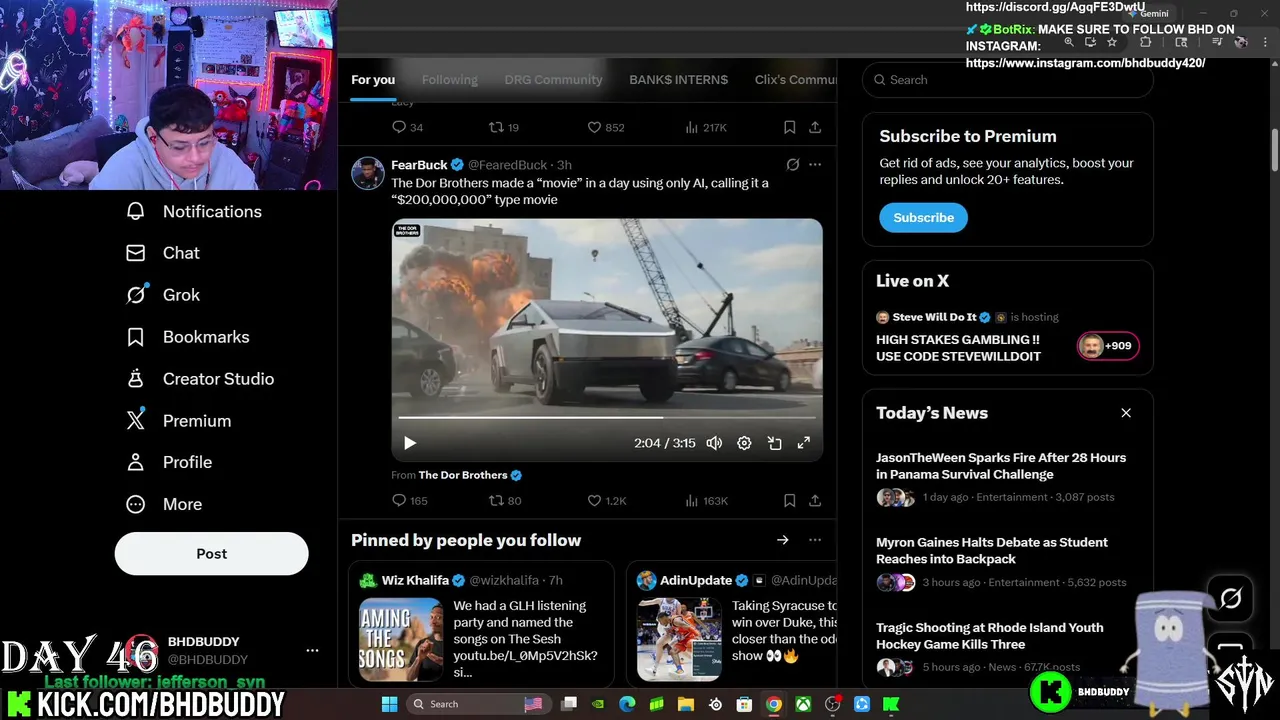Open the Kick app on the taskbar
The width and height of the screenshot is (1280, 720).
[x=890, y=704]
